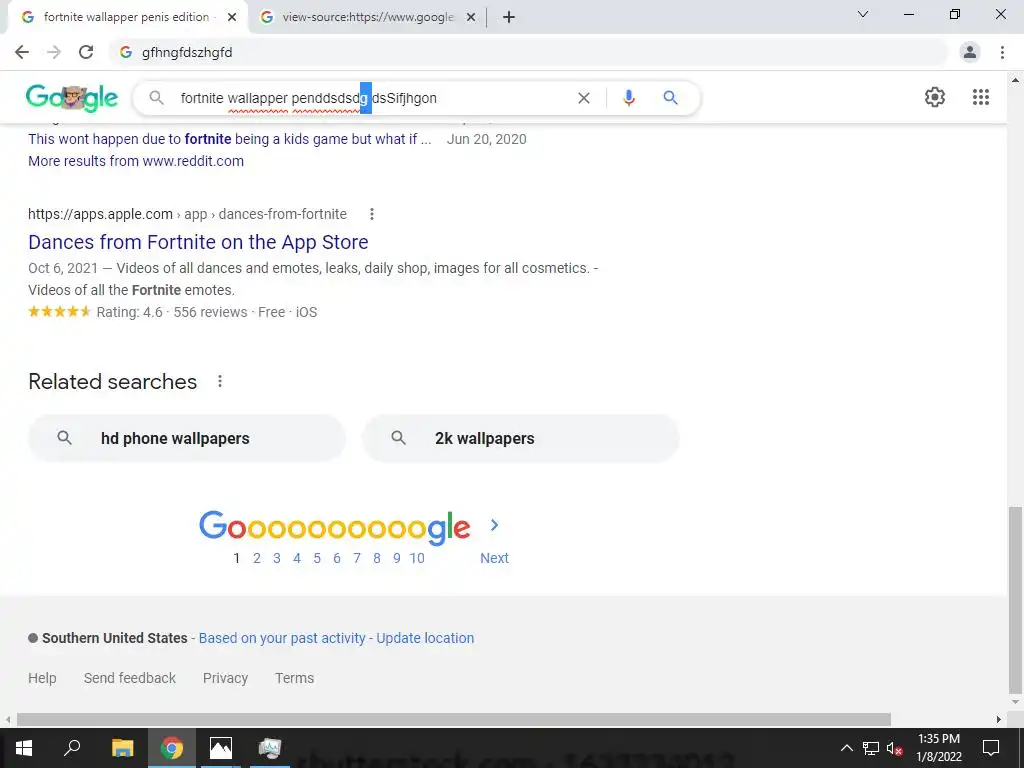Open the Google apps grid

click(981, 97)
